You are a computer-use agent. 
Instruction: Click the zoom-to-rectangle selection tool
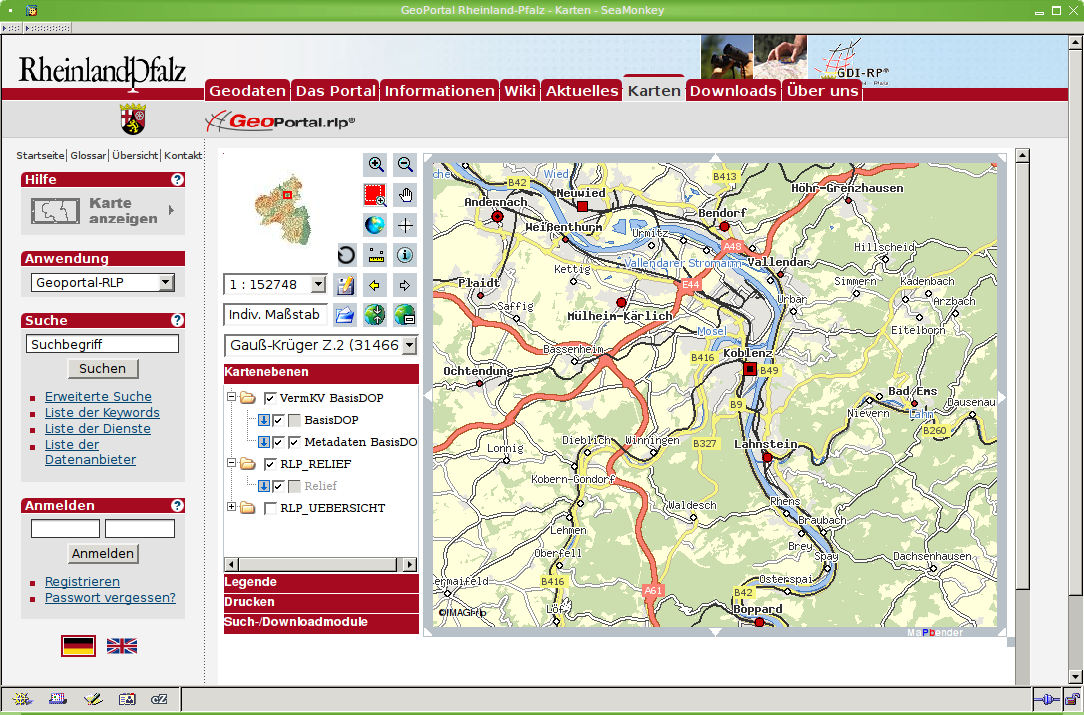pyautogui.click(x=376, y=194)
